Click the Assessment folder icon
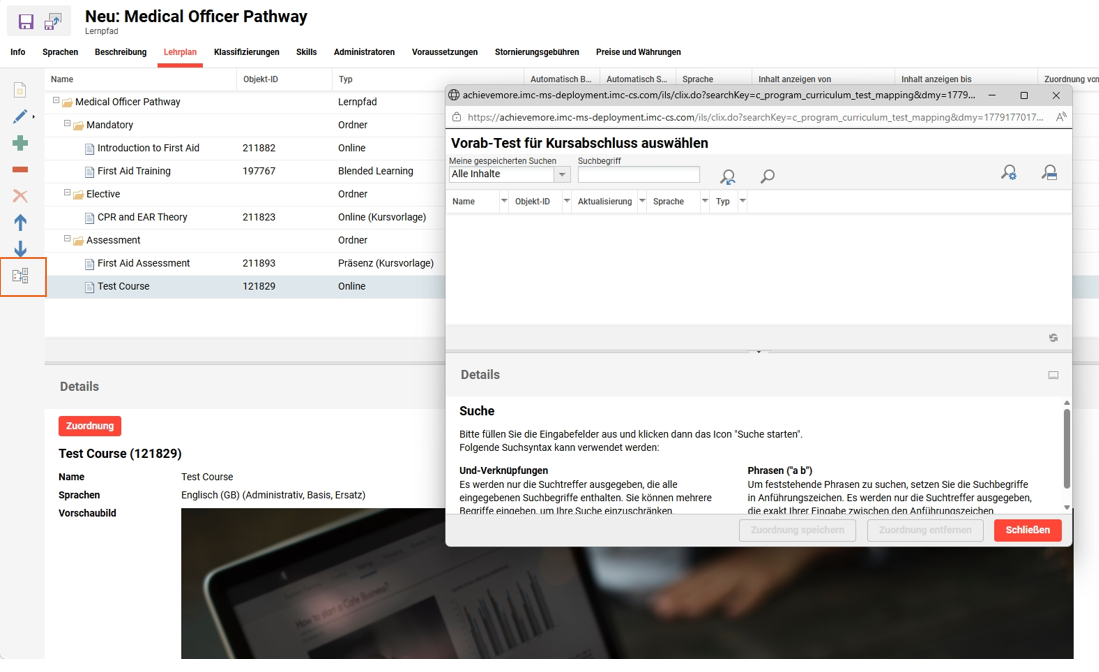 (78, 240)
